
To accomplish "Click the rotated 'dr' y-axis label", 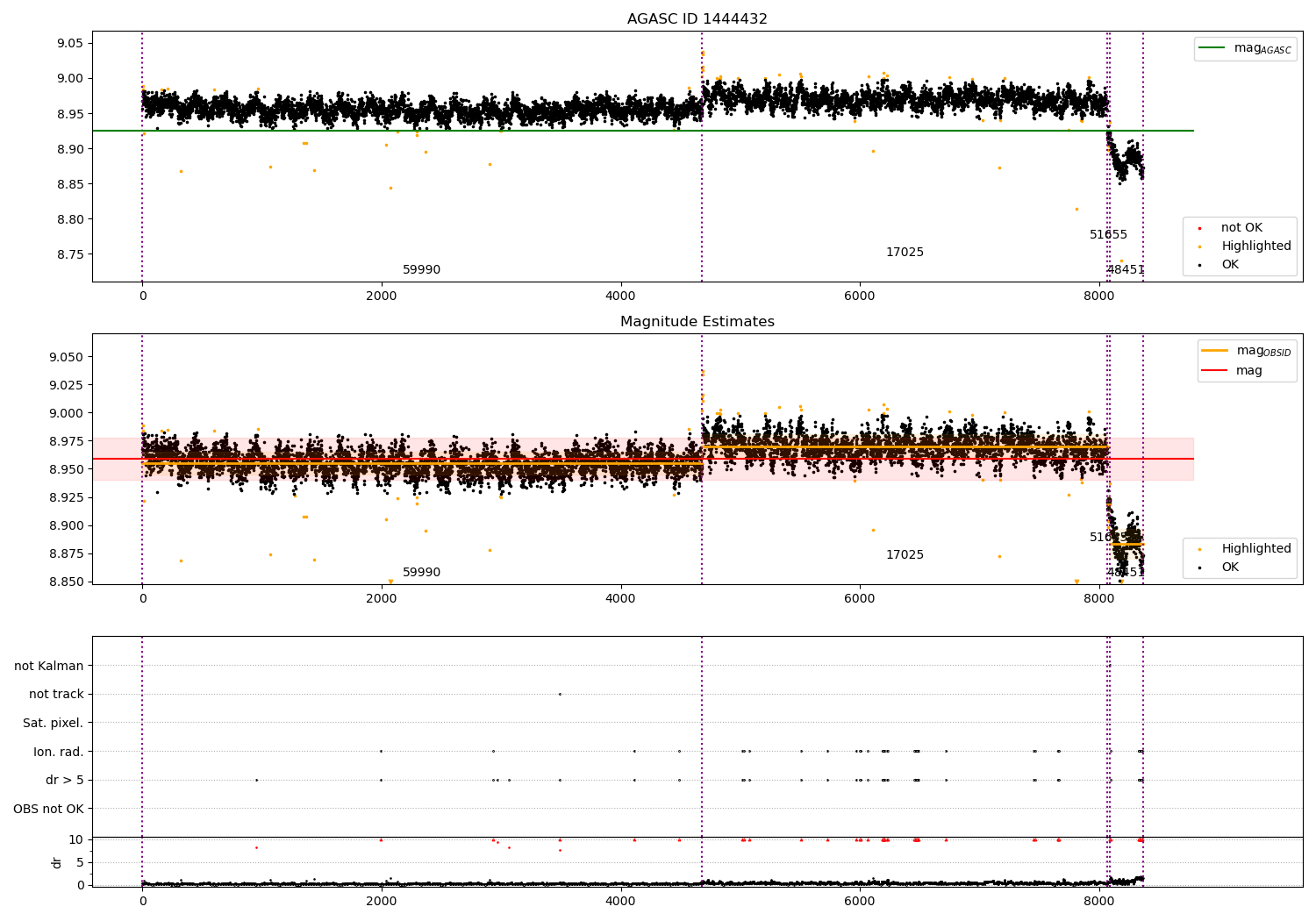I will tap(56, 862).
